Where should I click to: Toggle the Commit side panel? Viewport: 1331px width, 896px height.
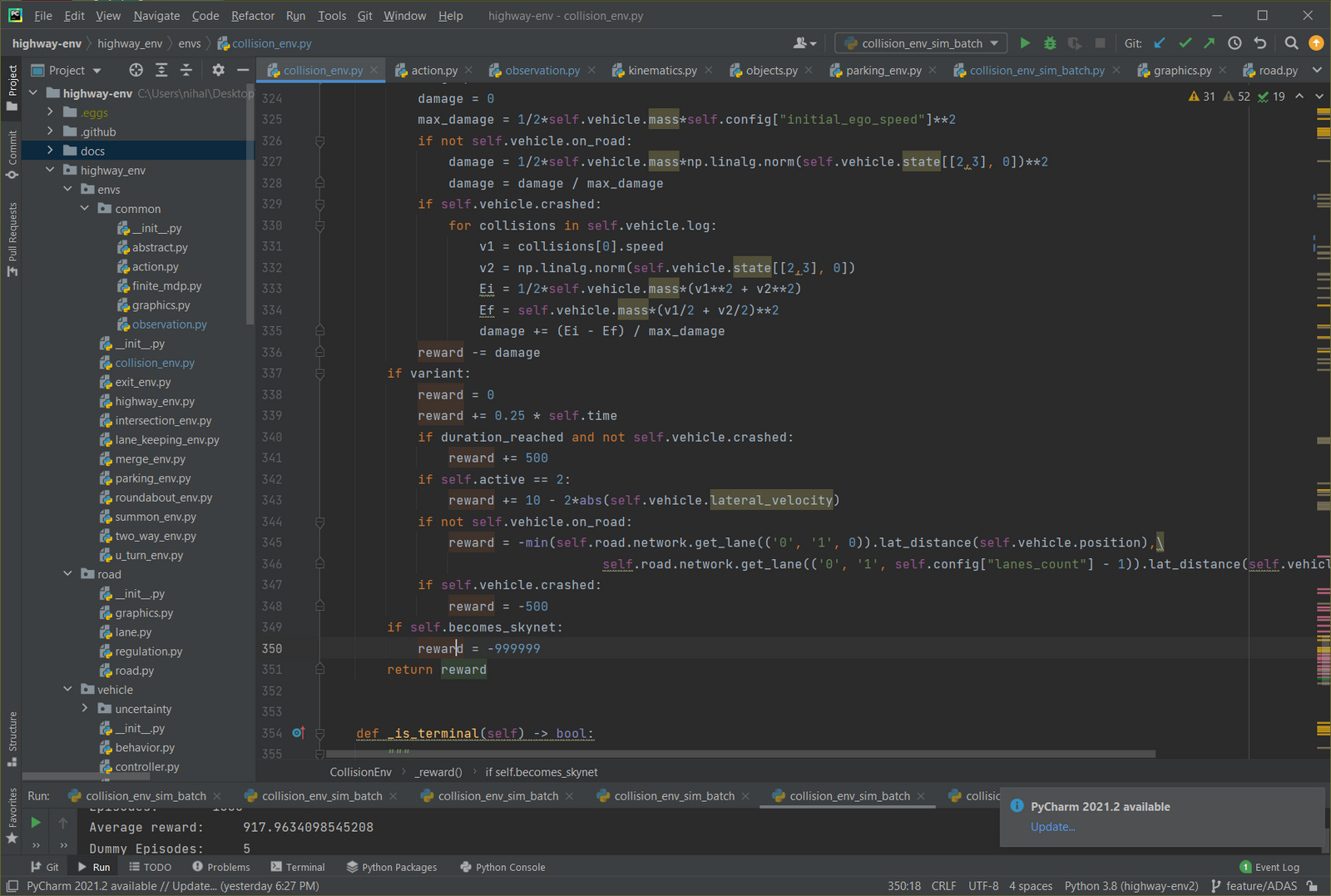tap(12, 154)
